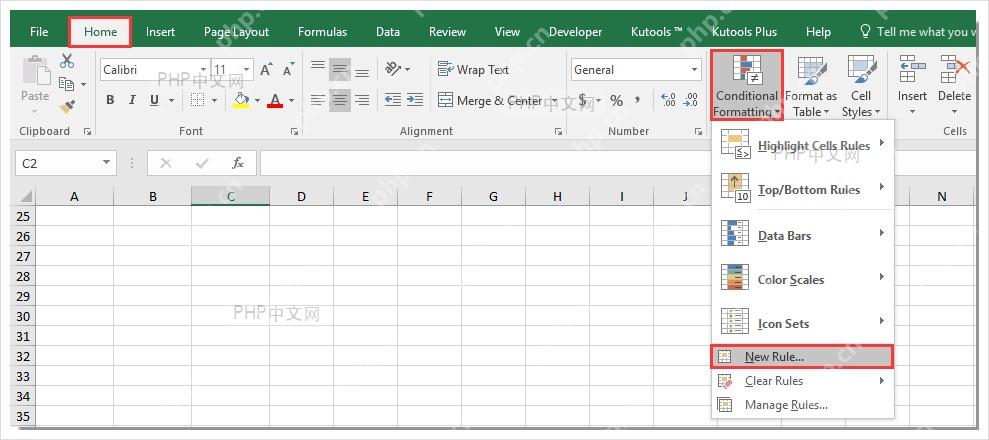Open the Orientation dropdown
This screenshot has width=989, height=440.
coord(397,69)
